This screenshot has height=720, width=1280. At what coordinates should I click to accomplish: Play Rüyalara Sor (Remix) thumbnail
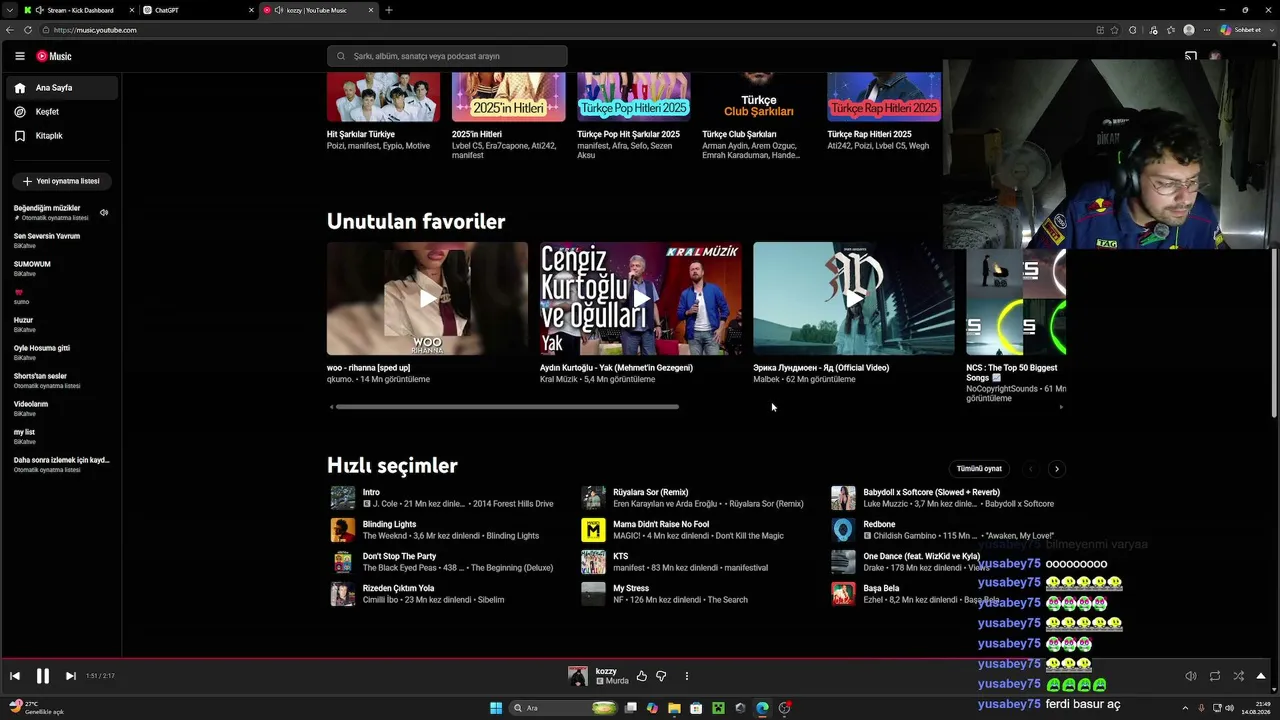(x=594, y=498)
